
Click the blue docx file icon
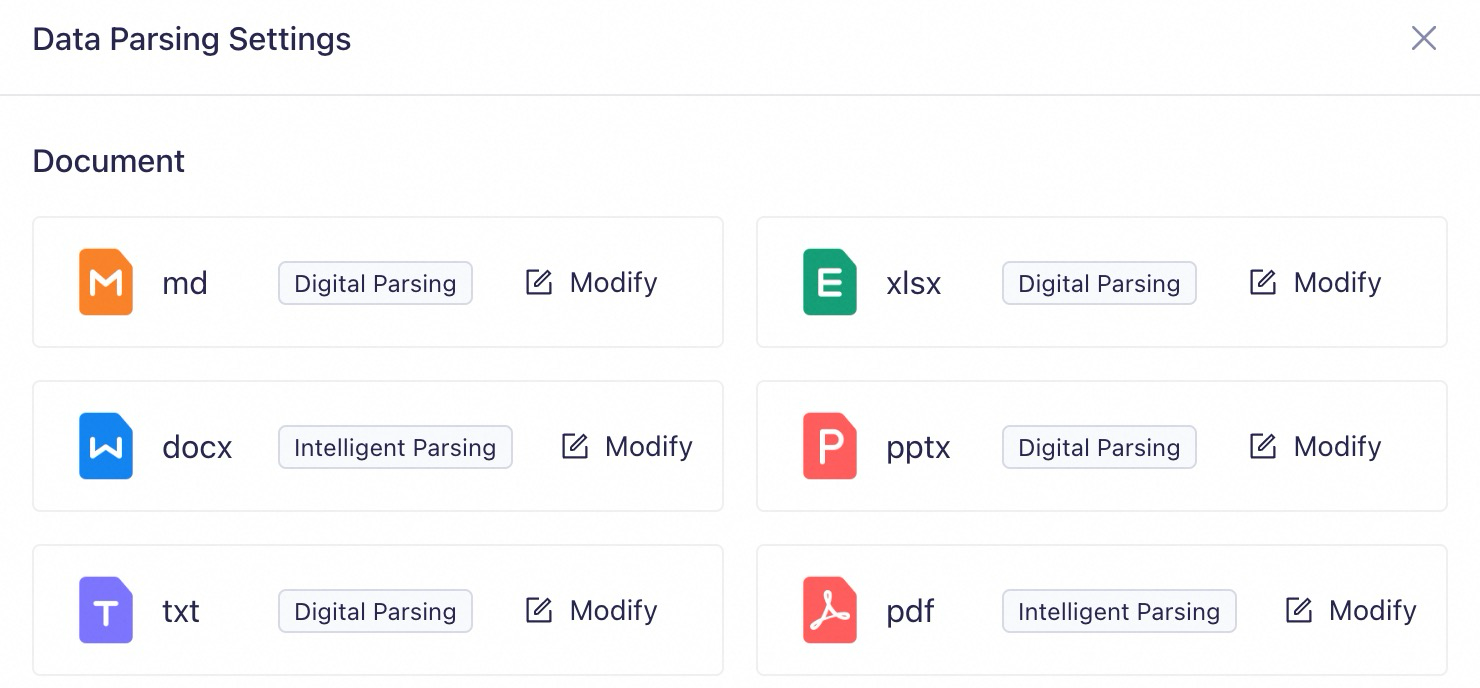(x=106, y=446)
